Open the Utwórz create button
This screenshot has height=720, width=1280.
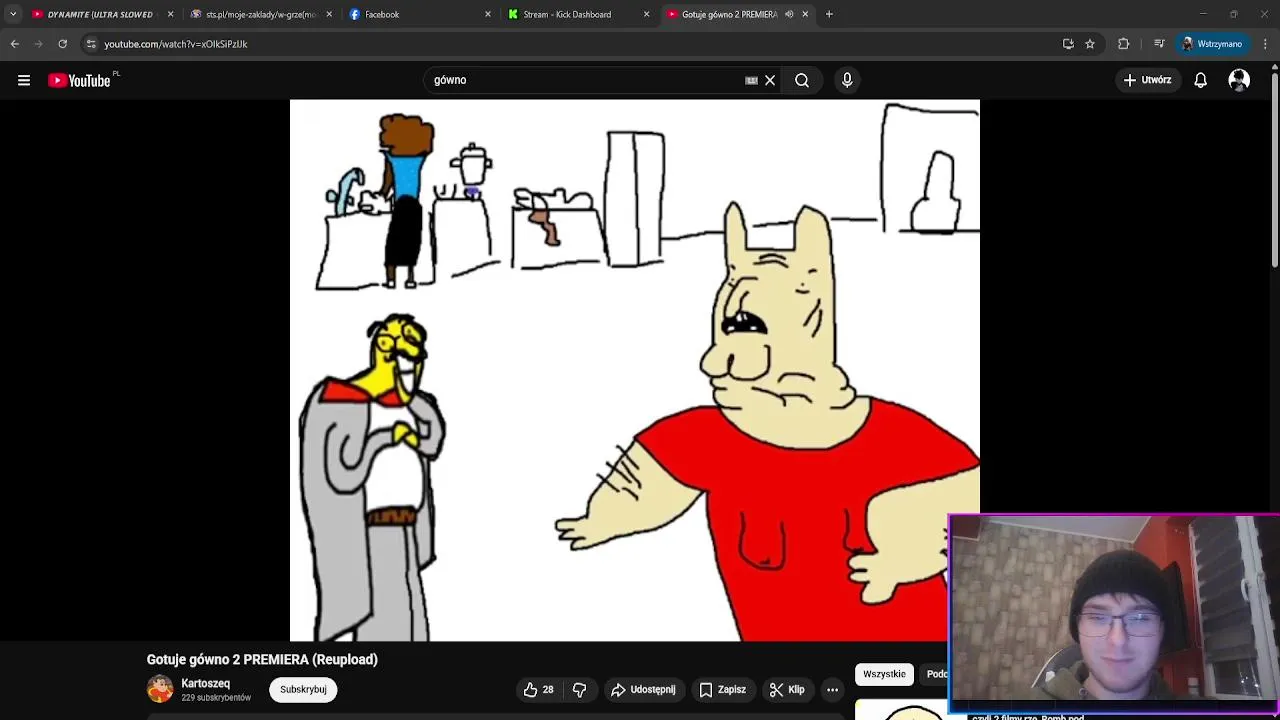click(1147, 80)
